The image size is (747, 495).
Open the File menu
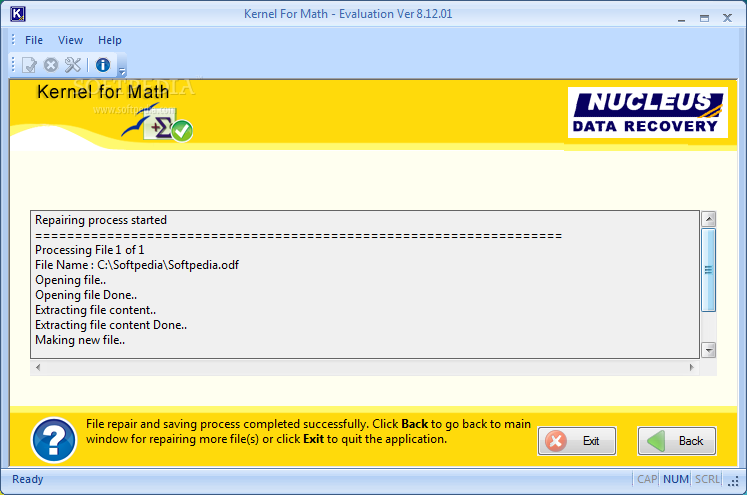34,40
